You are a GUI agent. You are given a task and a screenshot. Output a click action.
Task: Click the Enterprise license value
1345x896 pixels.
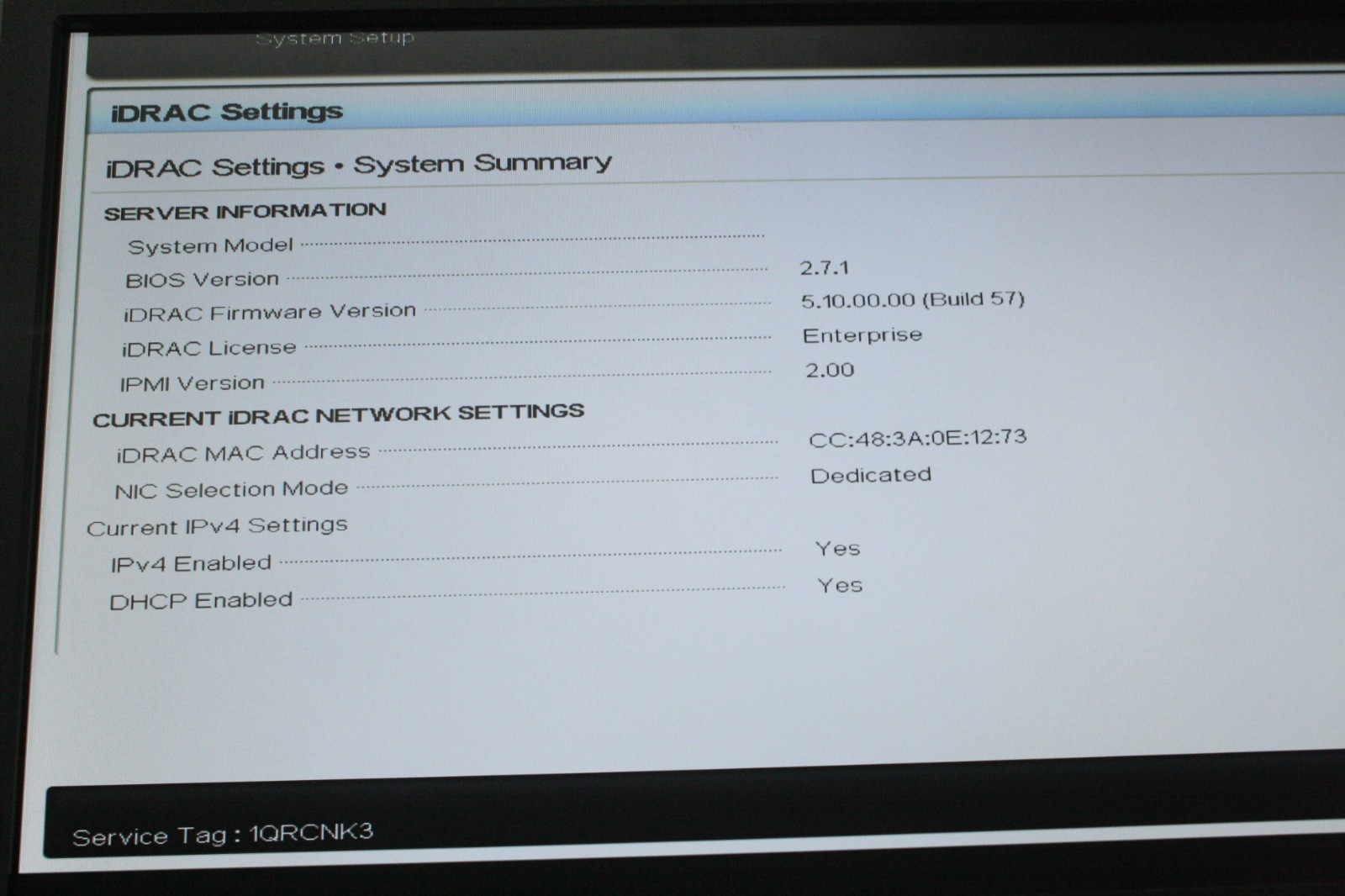pos(862,335)
